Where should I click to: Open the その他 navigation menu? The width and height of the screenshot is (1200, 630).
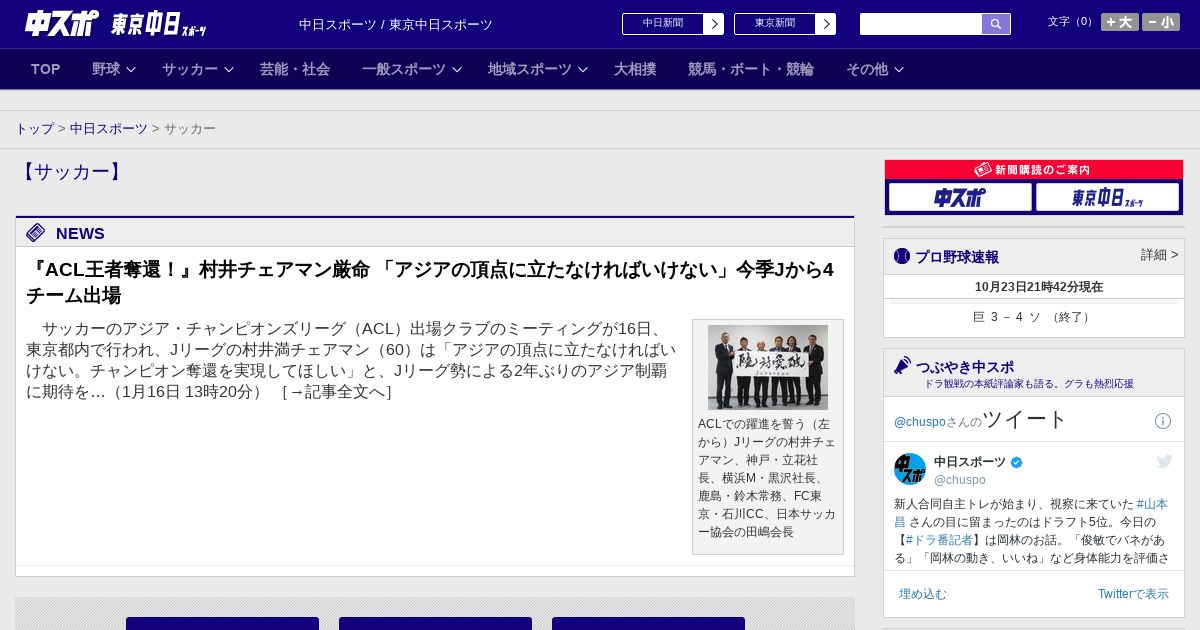(867, 69)
